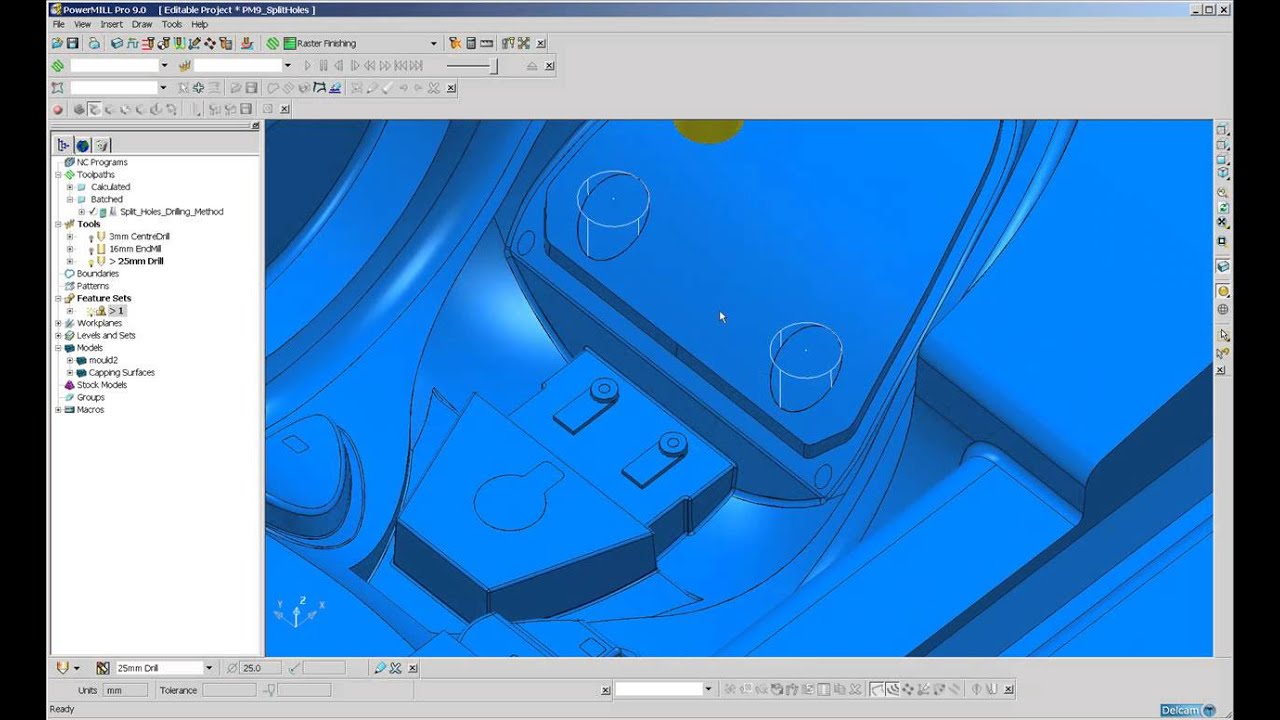Expand the Calculated toolpaths folder
Screen dimensions: 1280x720
[x=70, y=187]
